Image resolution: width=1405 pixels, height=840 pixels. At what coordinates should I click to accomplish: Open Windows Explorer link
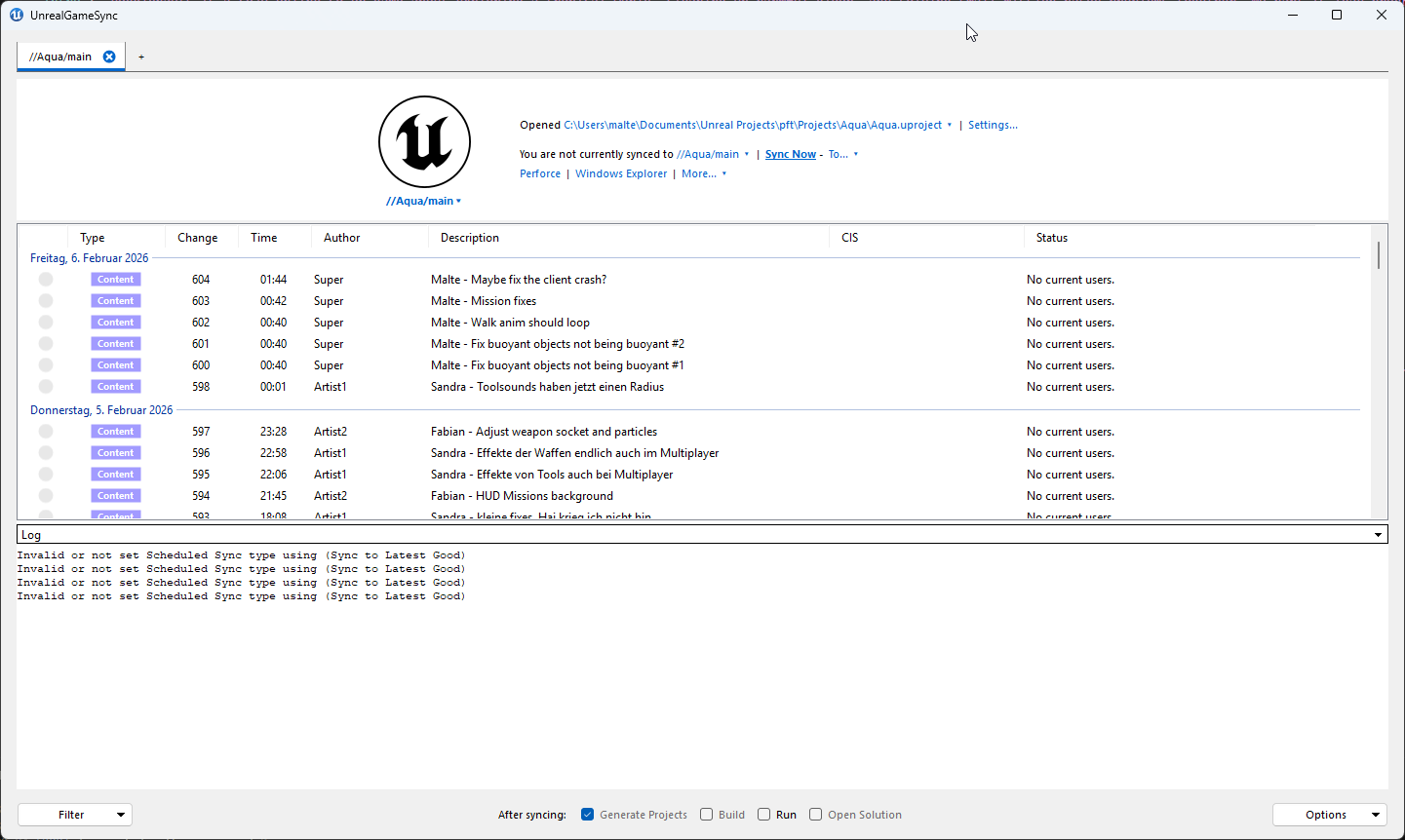(x=621, y=173)
